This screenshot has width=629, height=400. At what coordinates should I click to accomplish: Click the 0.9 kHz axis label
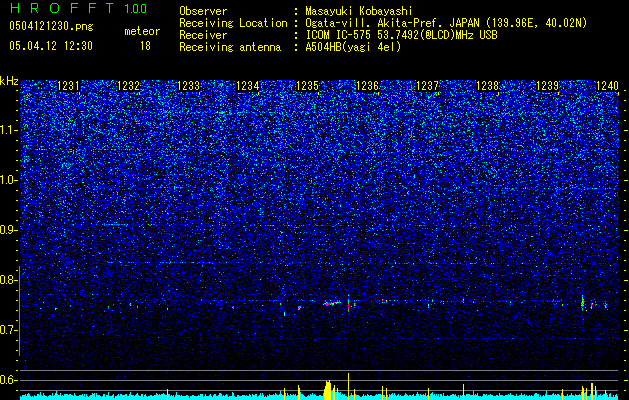point(9,230)
